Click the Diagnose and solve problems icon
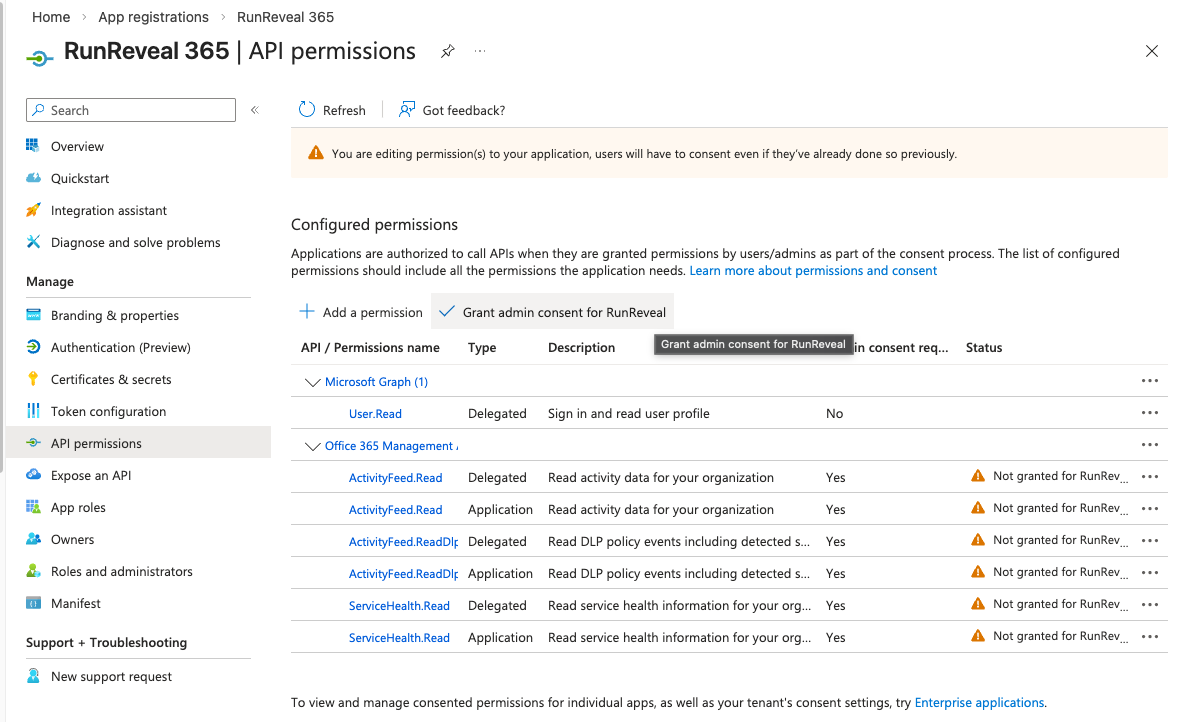The image size is (1180, 722). 32,242
